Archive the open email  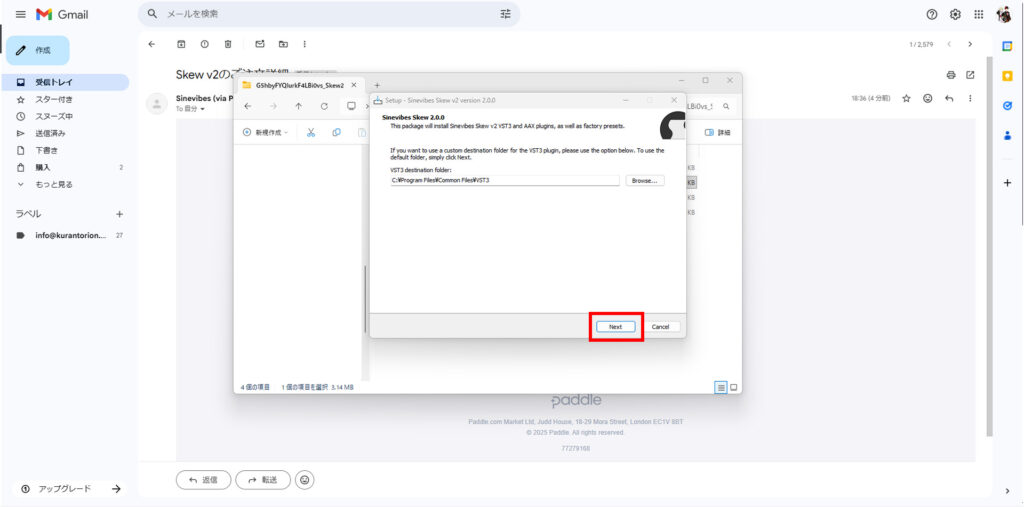[181, 44]
